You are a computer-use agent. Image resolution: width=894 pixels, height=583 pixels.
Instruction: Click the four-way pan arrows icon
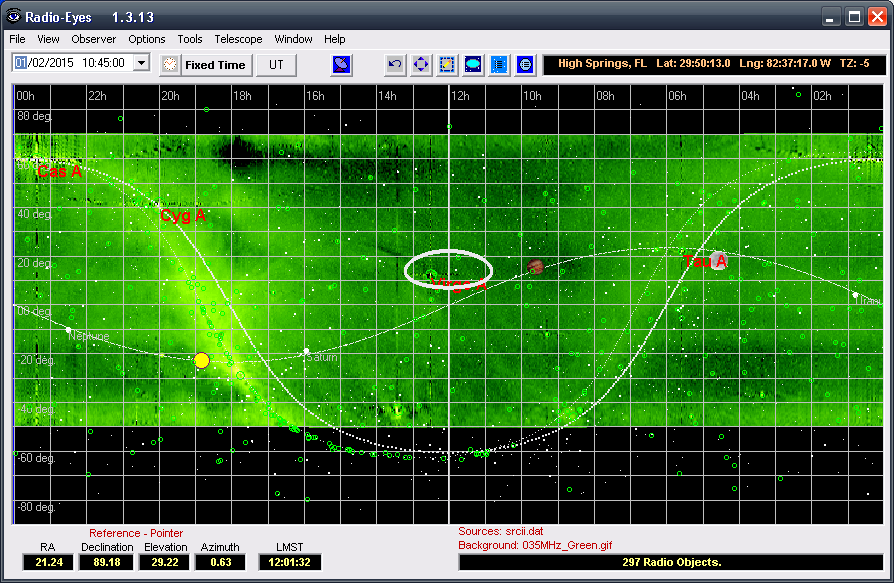[x=421, y=64]
